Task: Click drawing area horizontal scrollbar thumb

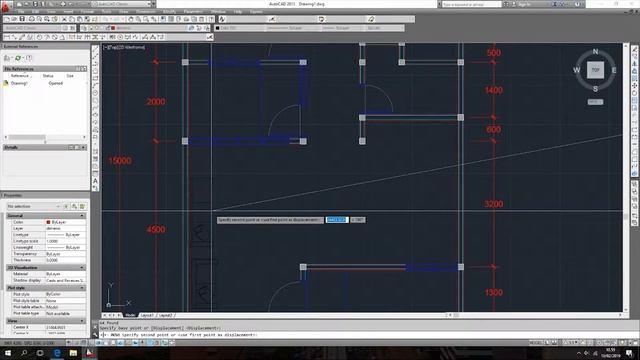Action: (456, 315)
